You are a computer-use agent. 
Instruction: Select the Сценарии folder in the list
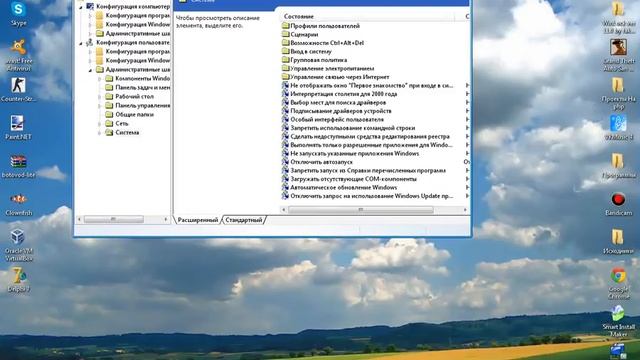click(x=300, y=34)
